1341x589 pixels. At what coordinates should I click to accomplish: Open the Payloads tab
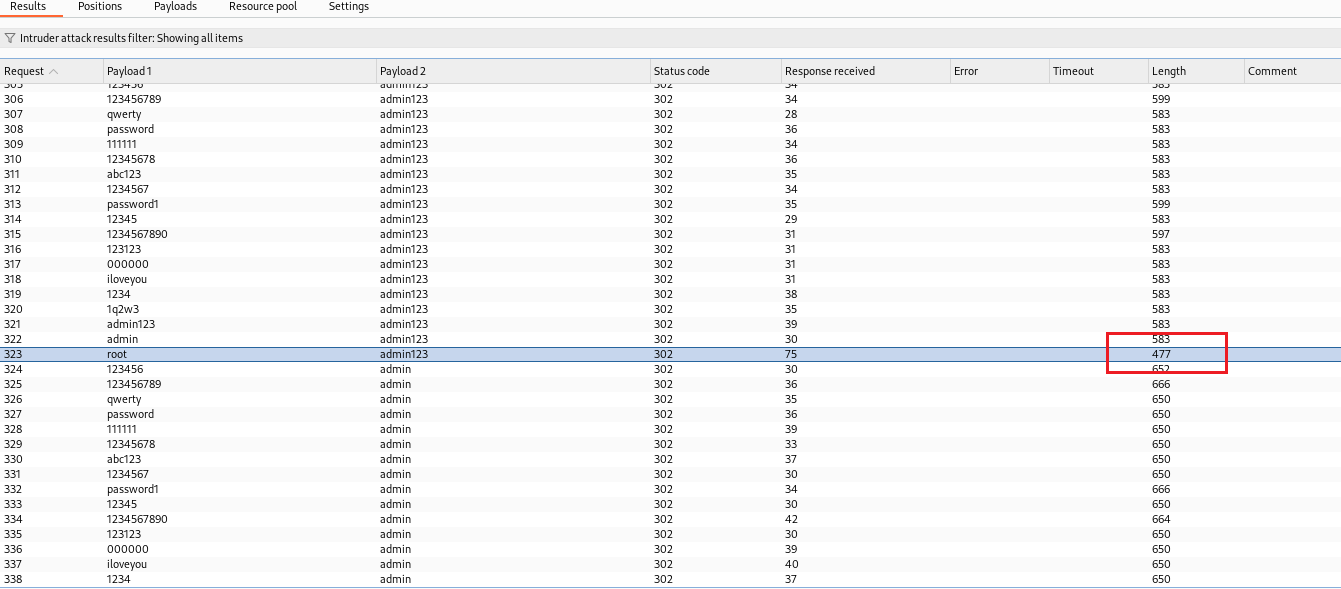[x=175, y=7]
